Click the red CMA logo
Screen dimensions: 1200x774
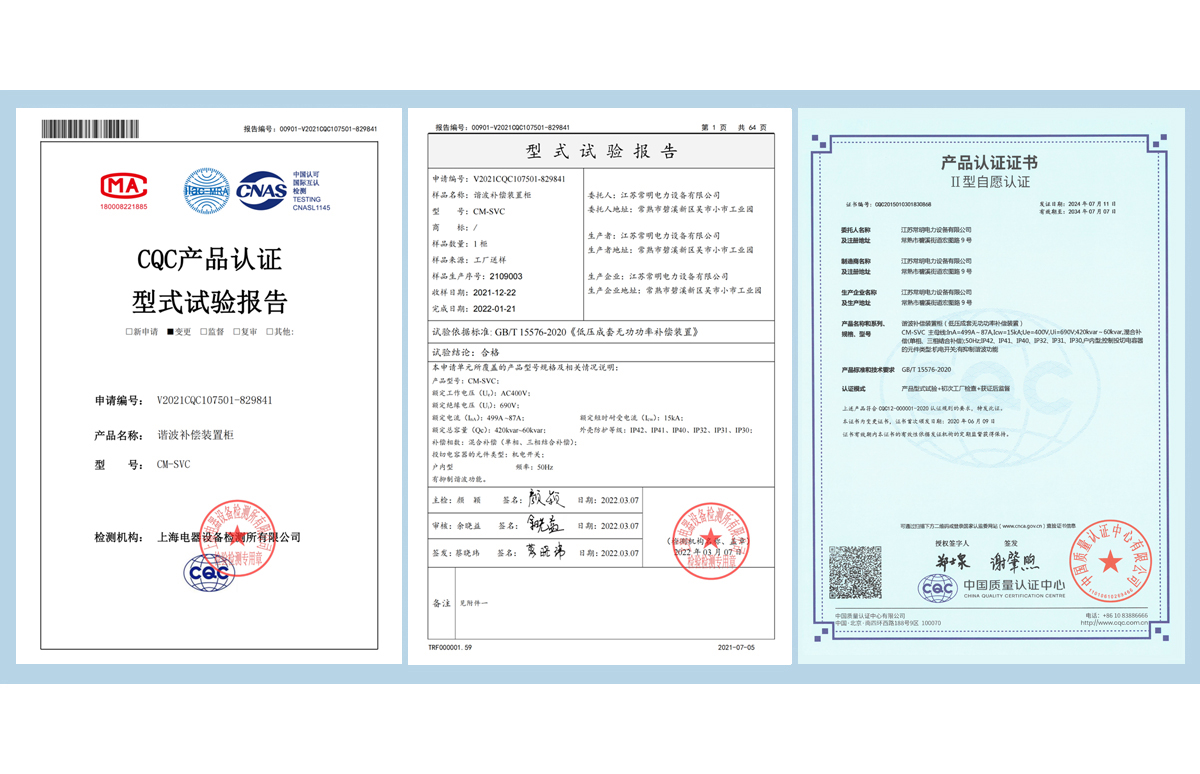coord(123,186)
